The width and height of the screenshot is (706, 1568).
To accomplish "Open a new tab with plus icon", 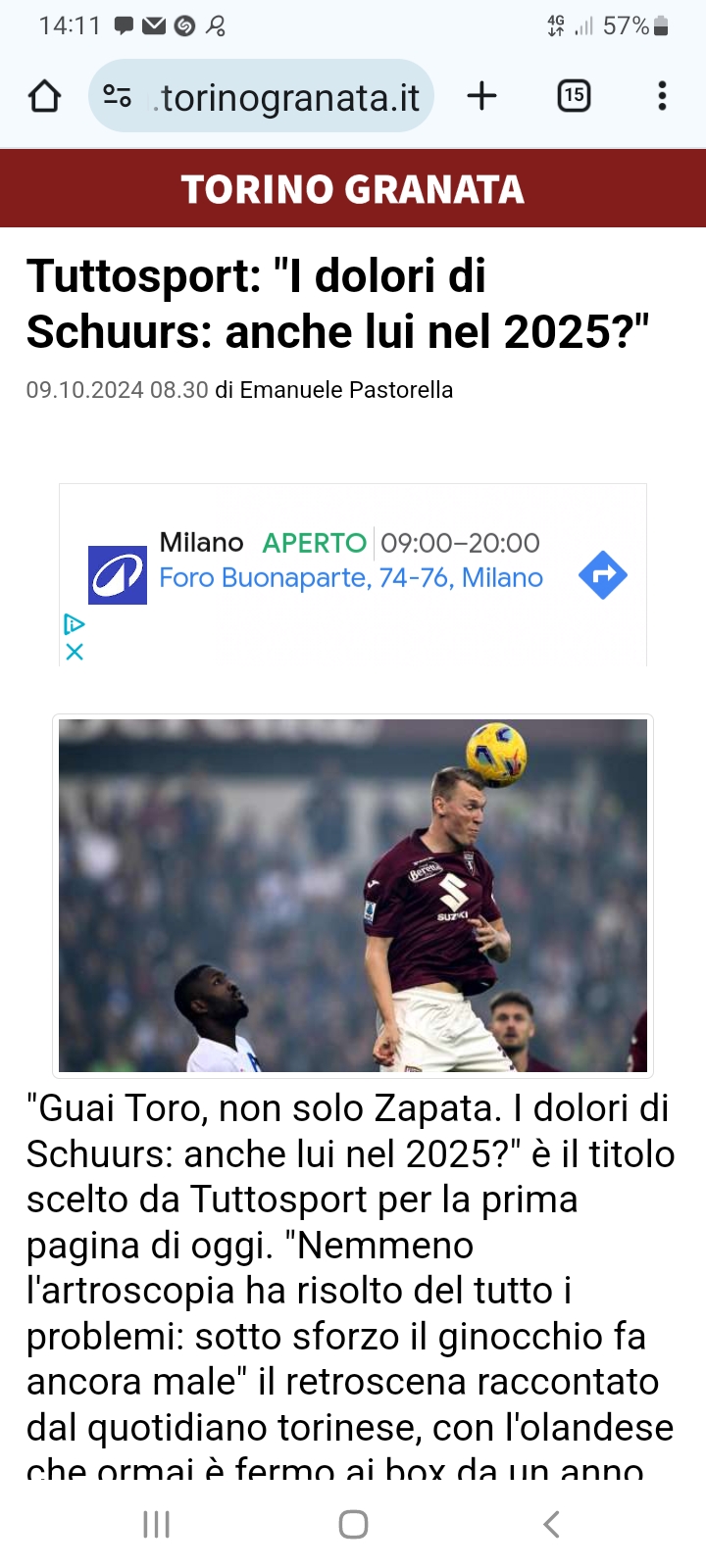I will 481,96.
